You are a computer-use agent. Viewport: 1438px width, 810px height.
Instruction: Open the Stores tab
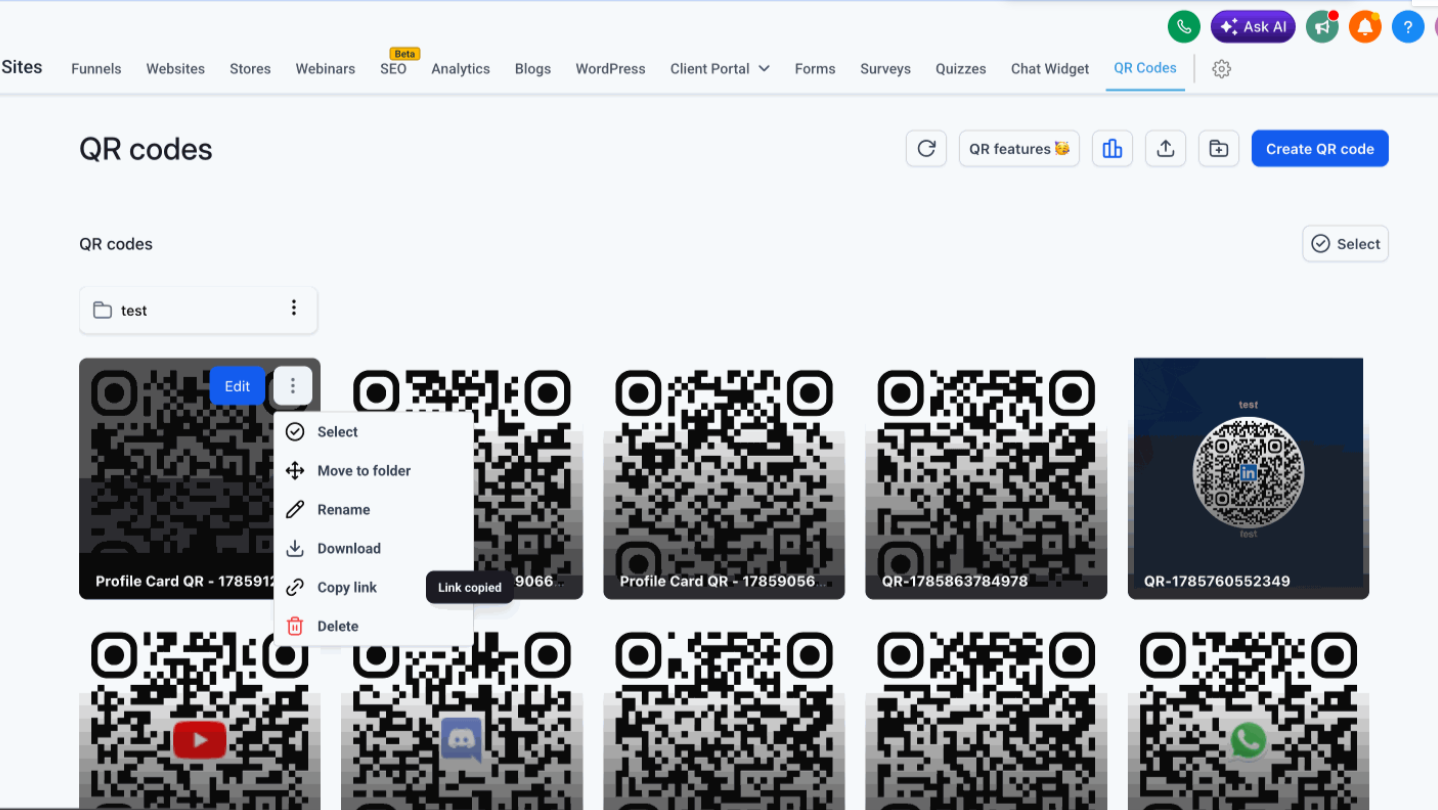tap(250, 69)
